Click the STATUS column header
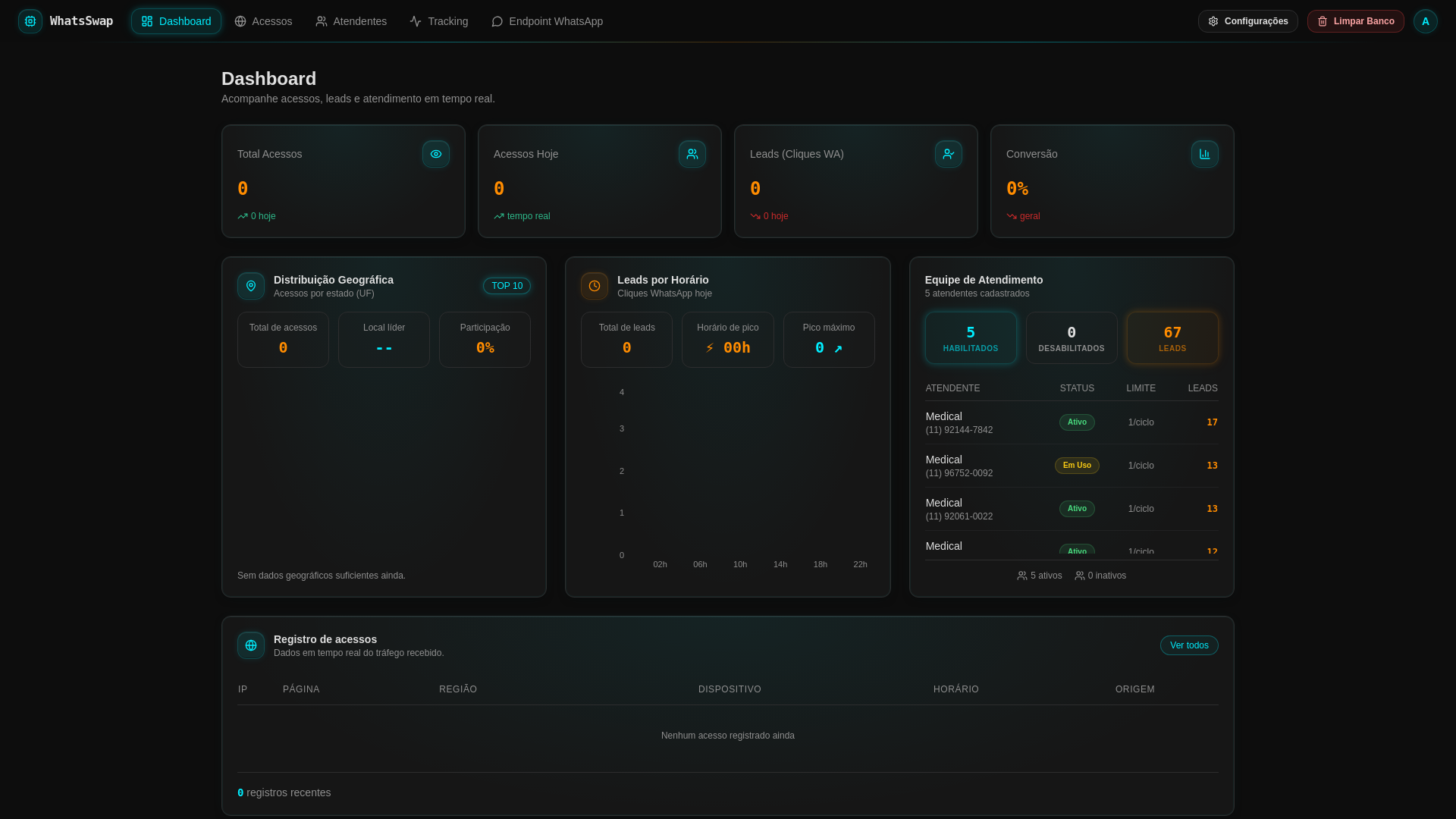This screenshot has height=819, width=1456. pos(1077,388)
